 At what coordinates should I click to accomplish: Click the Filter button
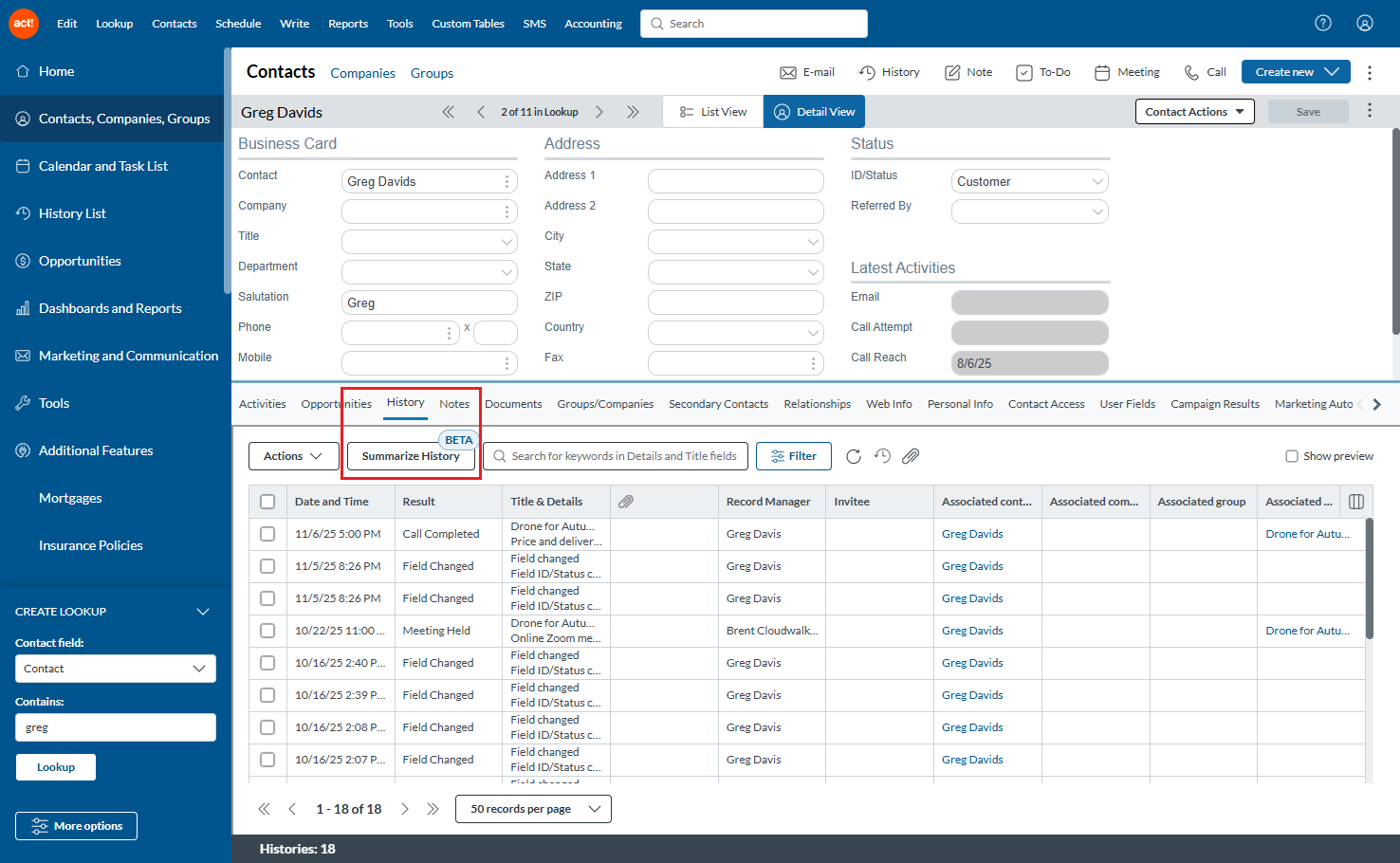click(794, 456)
